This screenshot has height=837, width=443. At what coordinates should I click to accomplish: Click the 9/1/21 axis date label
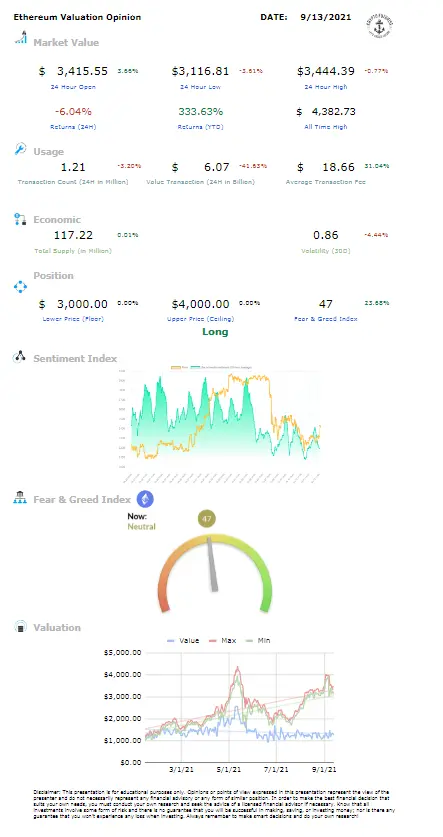point(323,769)
